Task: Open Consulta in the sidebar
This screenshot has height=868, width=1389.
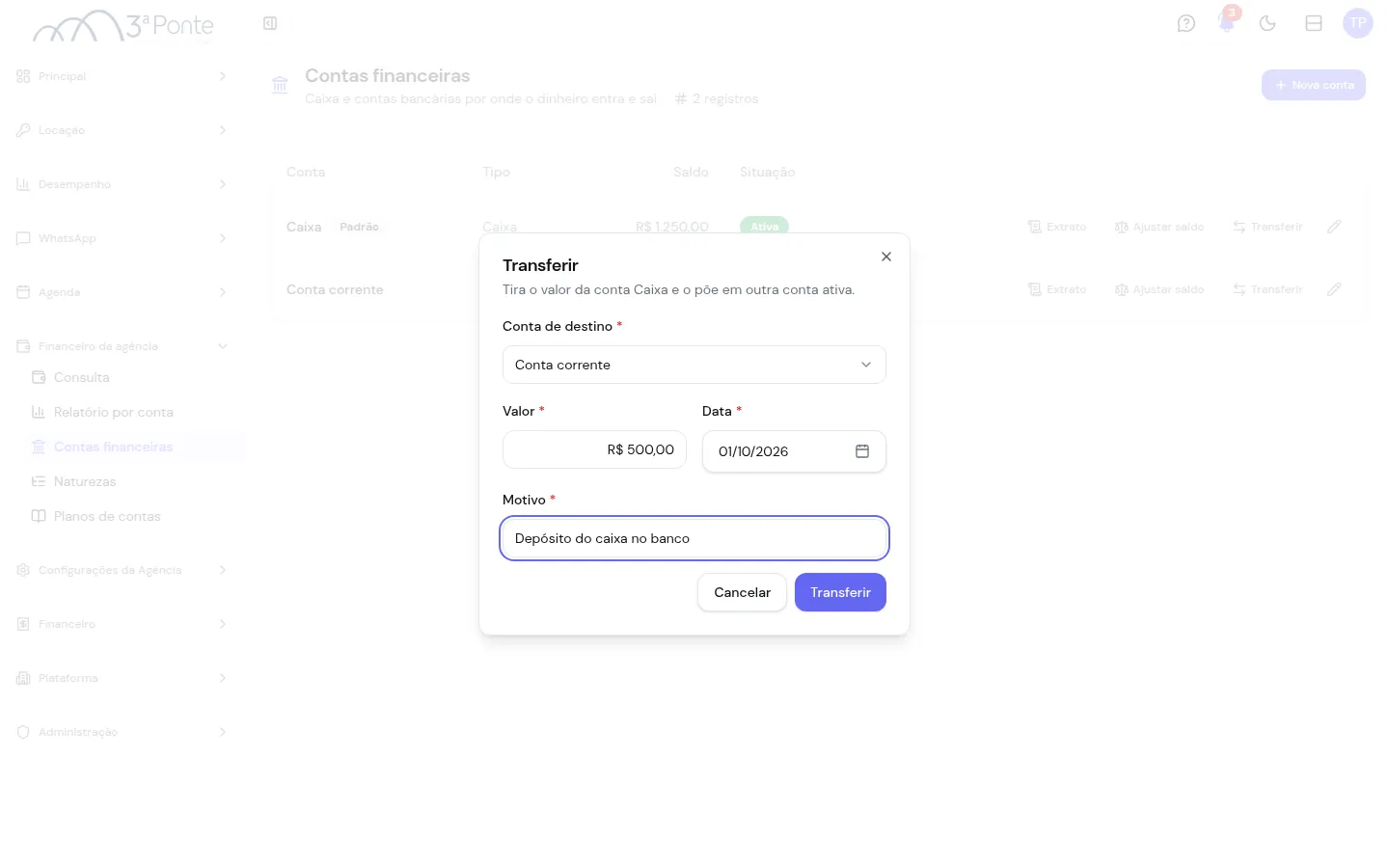Action: point(135,377)
